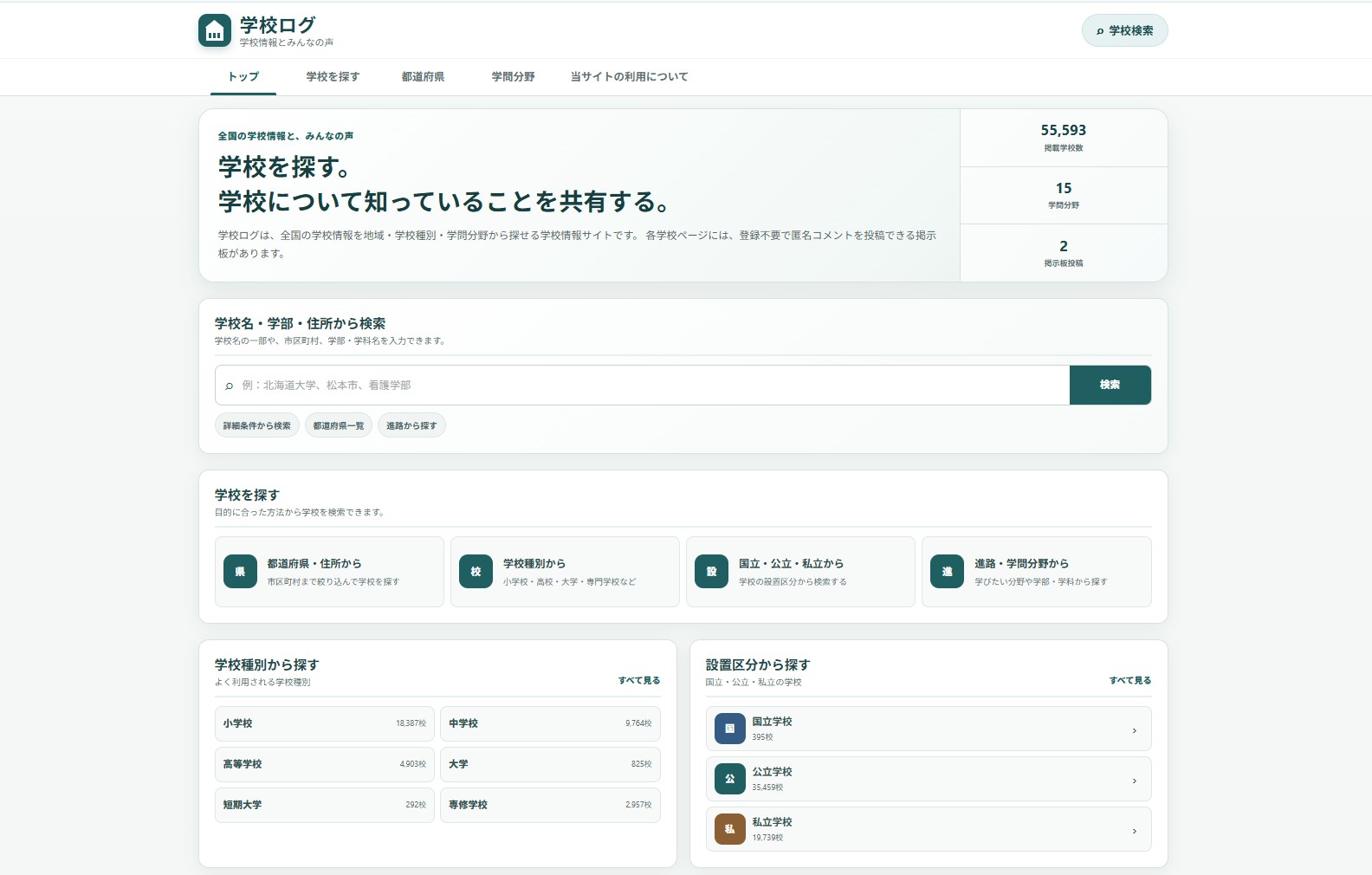Open the 設 establishment icon tile
The height and width of the screenshot is (875, 1372).
coord(711,572)
